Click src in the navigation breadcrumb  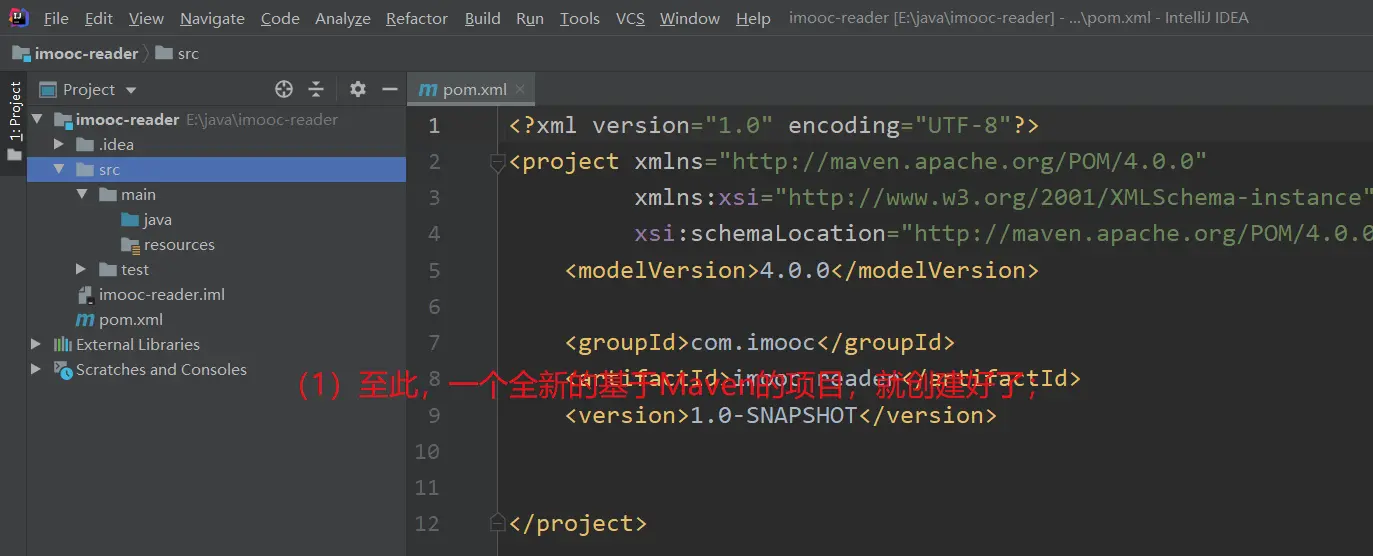[x=178, y=54]
